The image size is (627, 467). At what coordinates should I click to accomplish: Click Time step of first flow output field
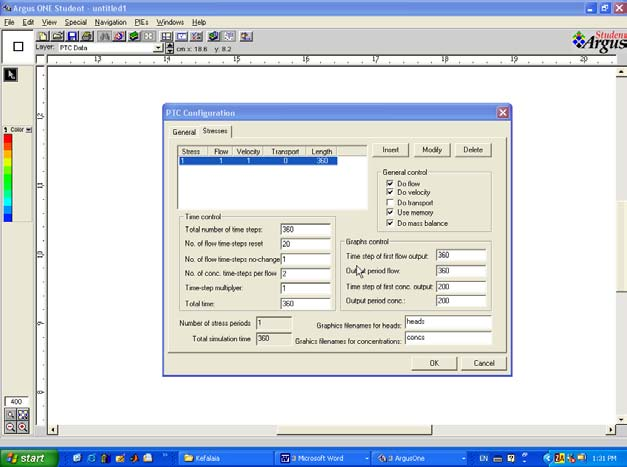[461, 255]
